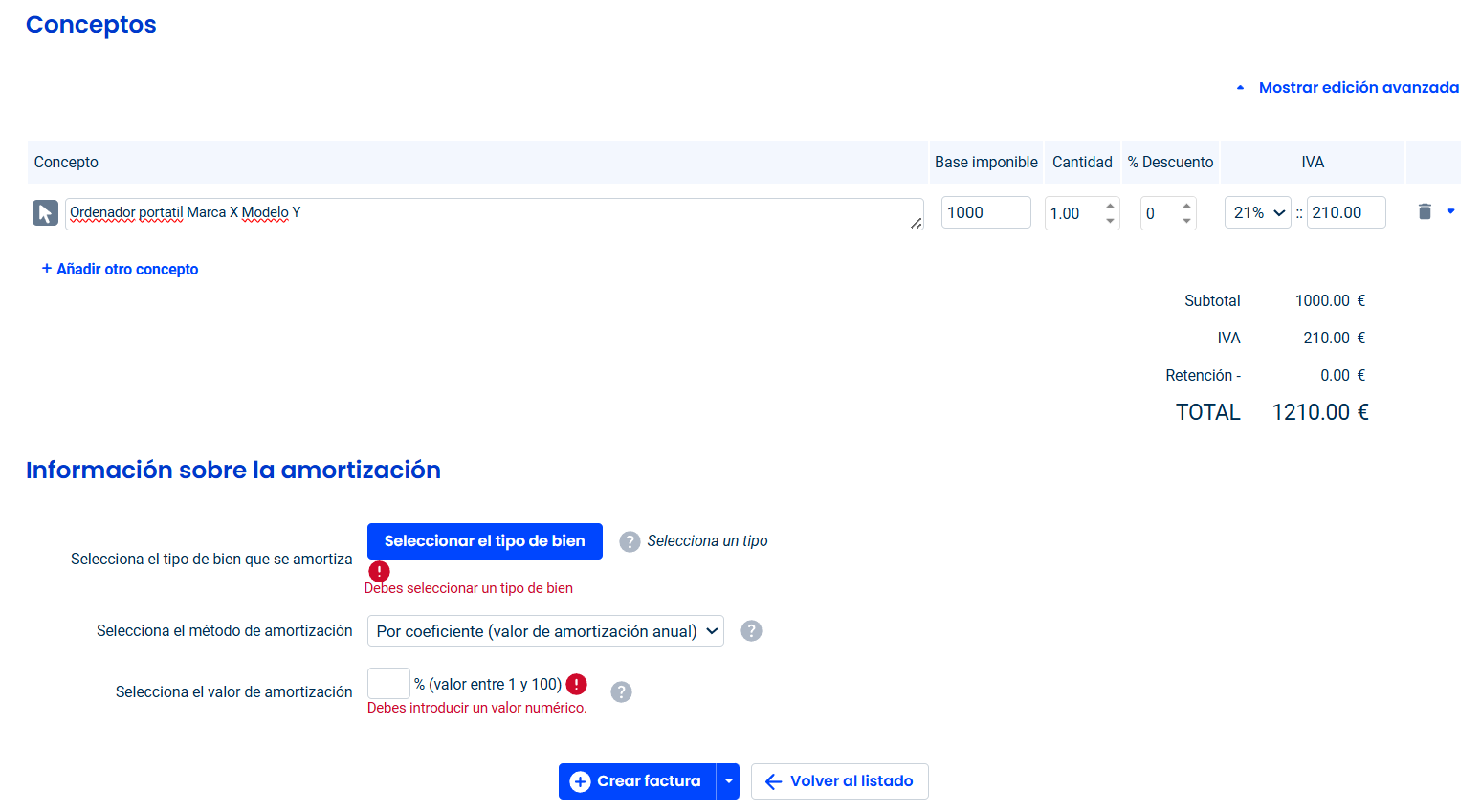Click the label 'Selecciona el valor de amortización'
Screen dimensions: 1481x812
(234, 691)
